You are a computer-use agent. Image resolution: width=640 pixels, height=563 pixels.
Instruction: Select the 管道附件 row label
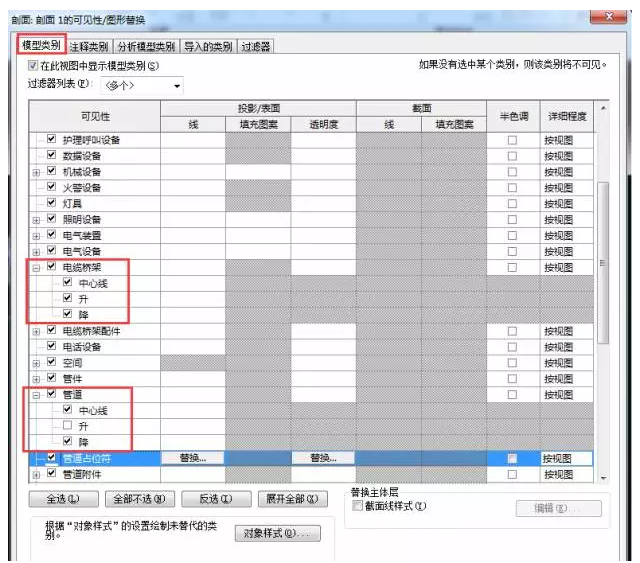click(x=82, y=474)
